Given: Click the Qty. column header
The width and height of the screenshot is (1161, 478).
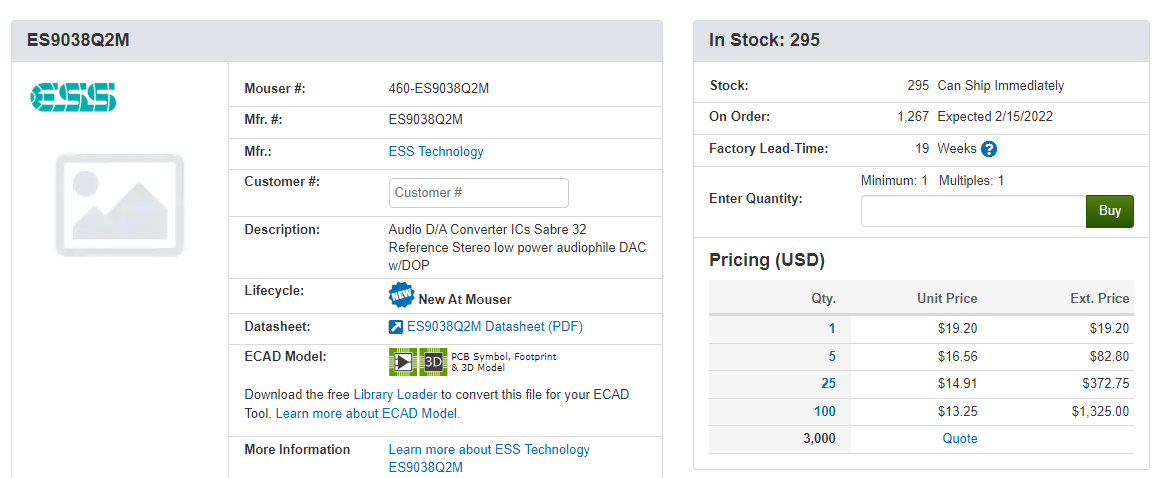Looking at the screenshot, I should (823, 299).
